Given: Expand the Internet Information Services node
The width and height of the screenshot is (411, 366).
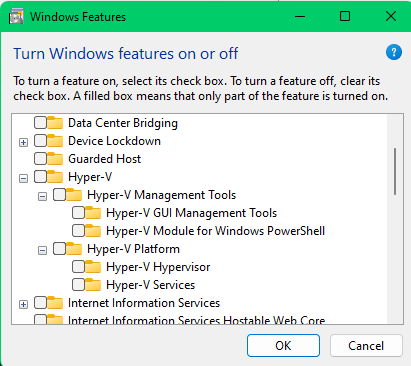Looking at the screenshot, I should coord(23,305).
